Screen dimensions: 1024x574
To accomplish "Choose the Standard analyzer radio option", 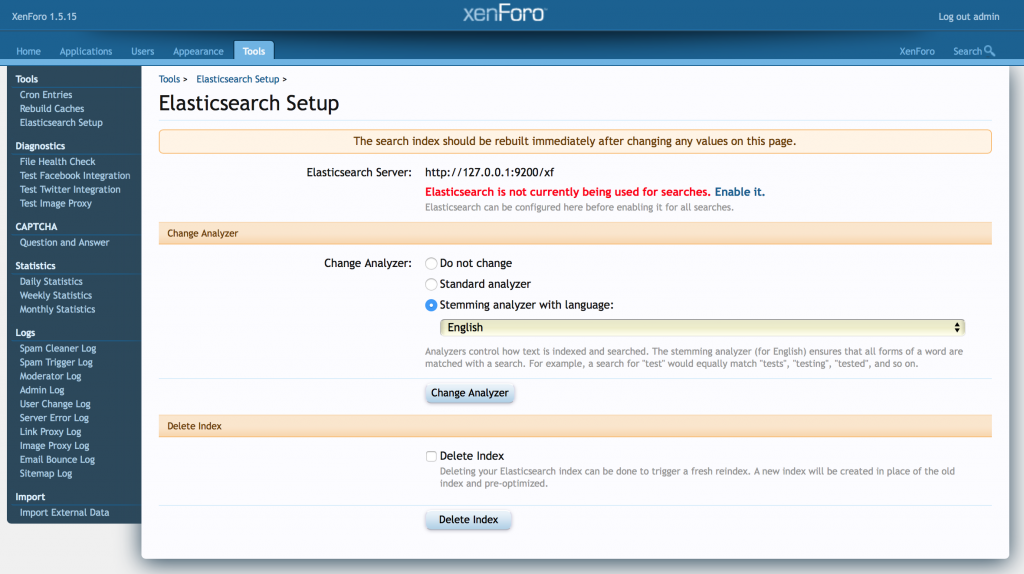I will (431, 284).
